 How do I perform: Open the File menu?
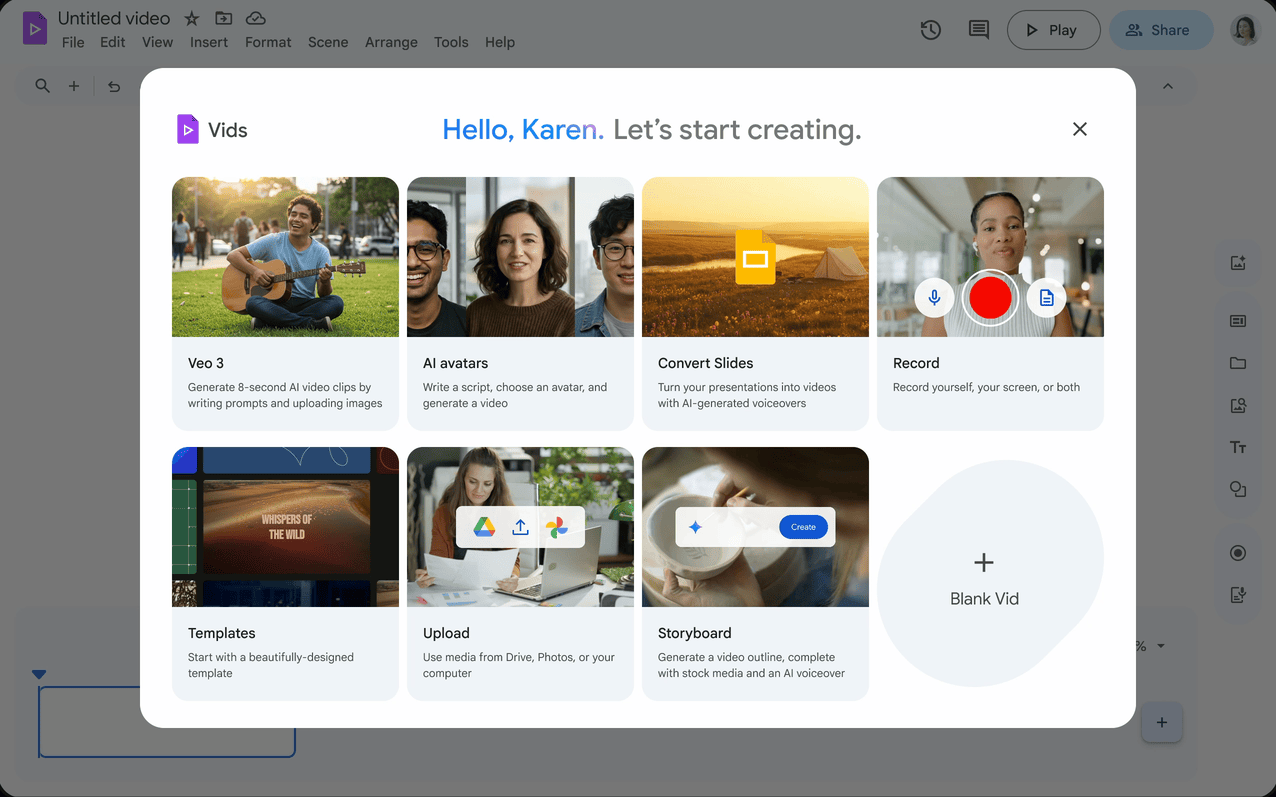tap(72, 42)
